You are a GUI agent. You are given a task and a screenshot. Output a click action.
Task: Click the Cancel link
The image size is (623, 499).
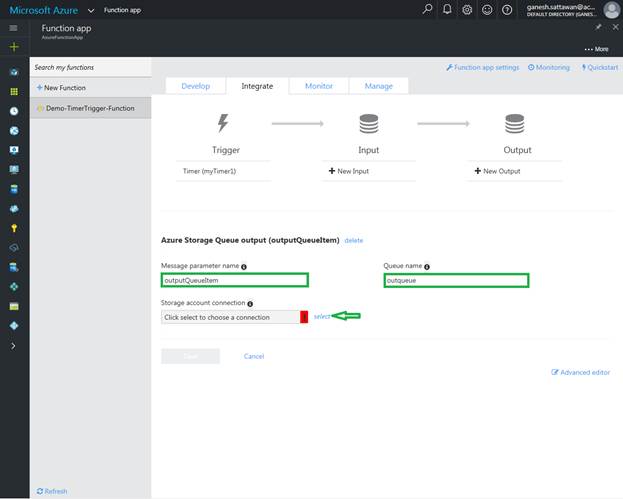pyautogui.click(x=253, y=356)
